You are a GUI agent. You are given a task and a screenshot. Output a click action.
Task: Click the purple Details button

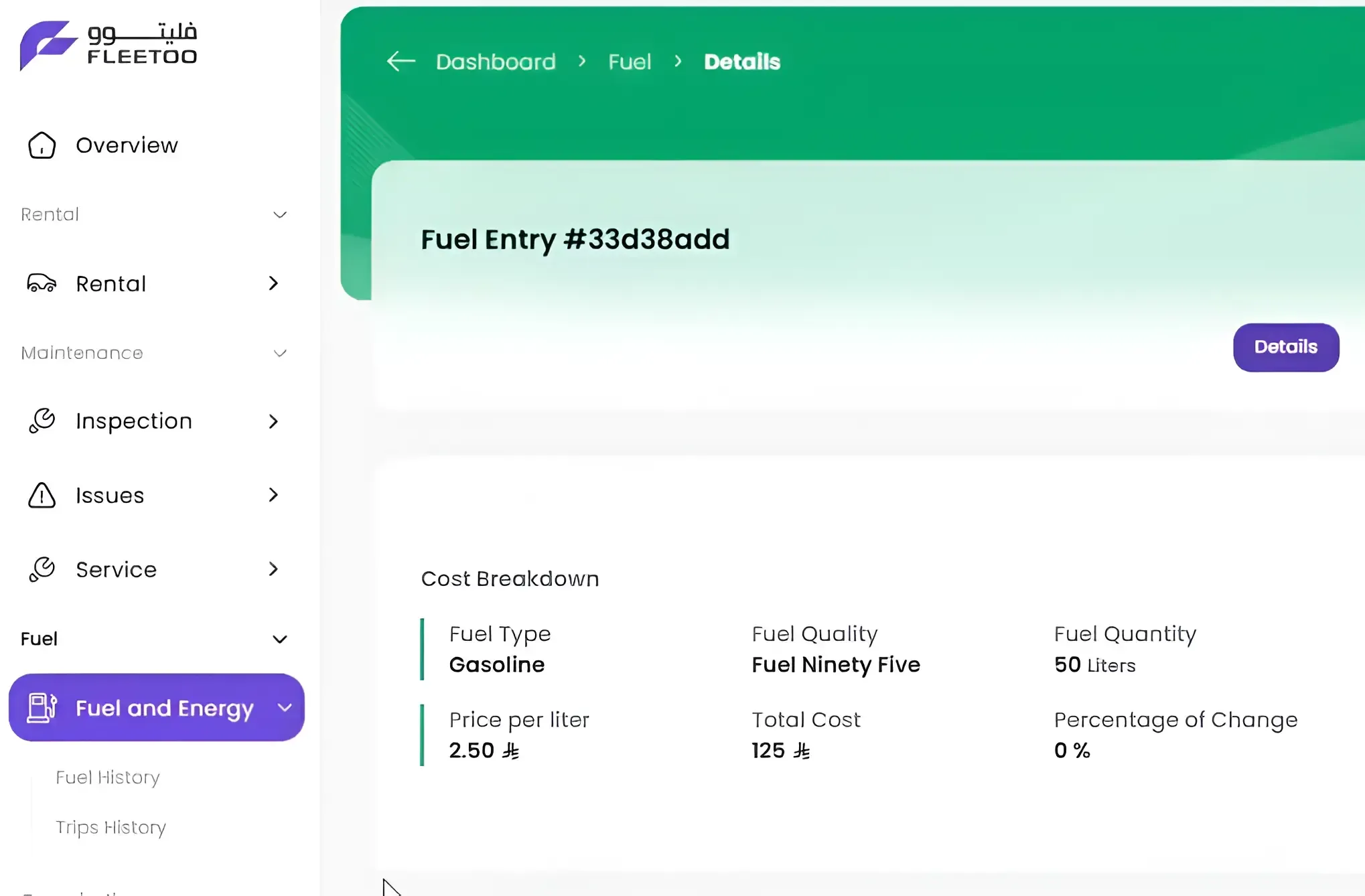1285,347
